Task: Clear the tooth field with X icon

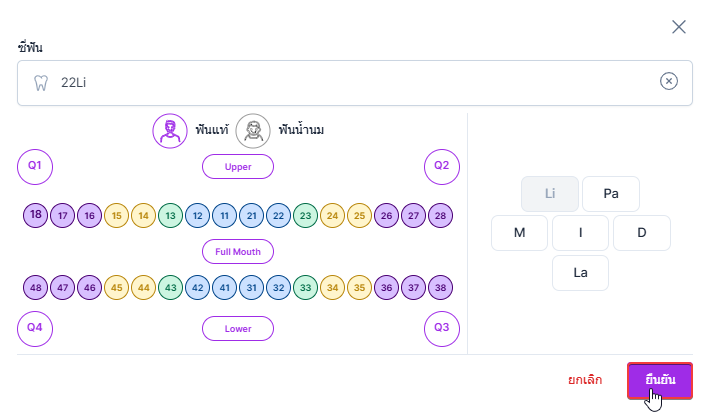Action: [x=669, y=82]
